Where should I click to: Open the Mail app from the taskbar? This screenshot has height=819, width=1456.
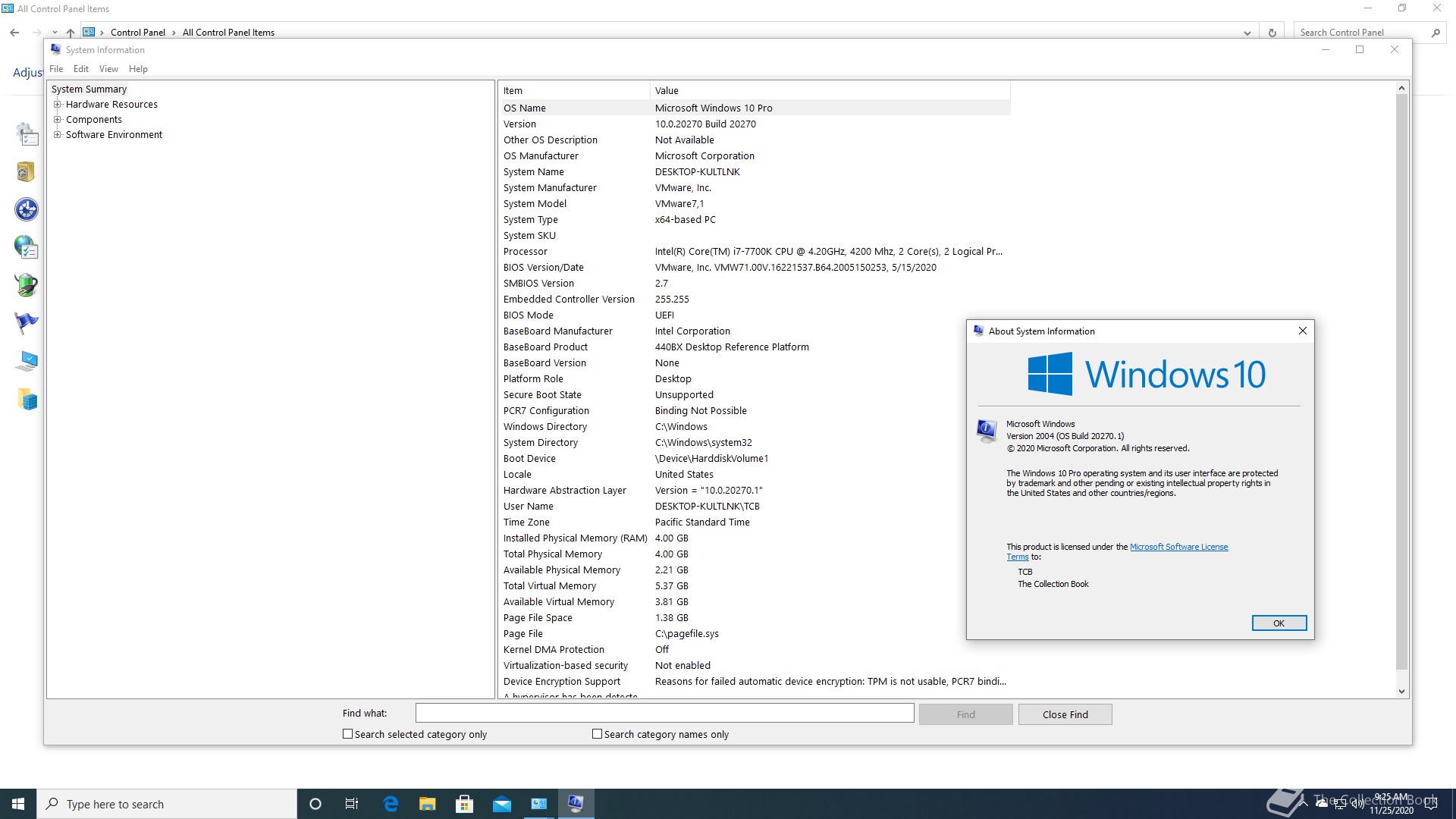tap(502, 804)
